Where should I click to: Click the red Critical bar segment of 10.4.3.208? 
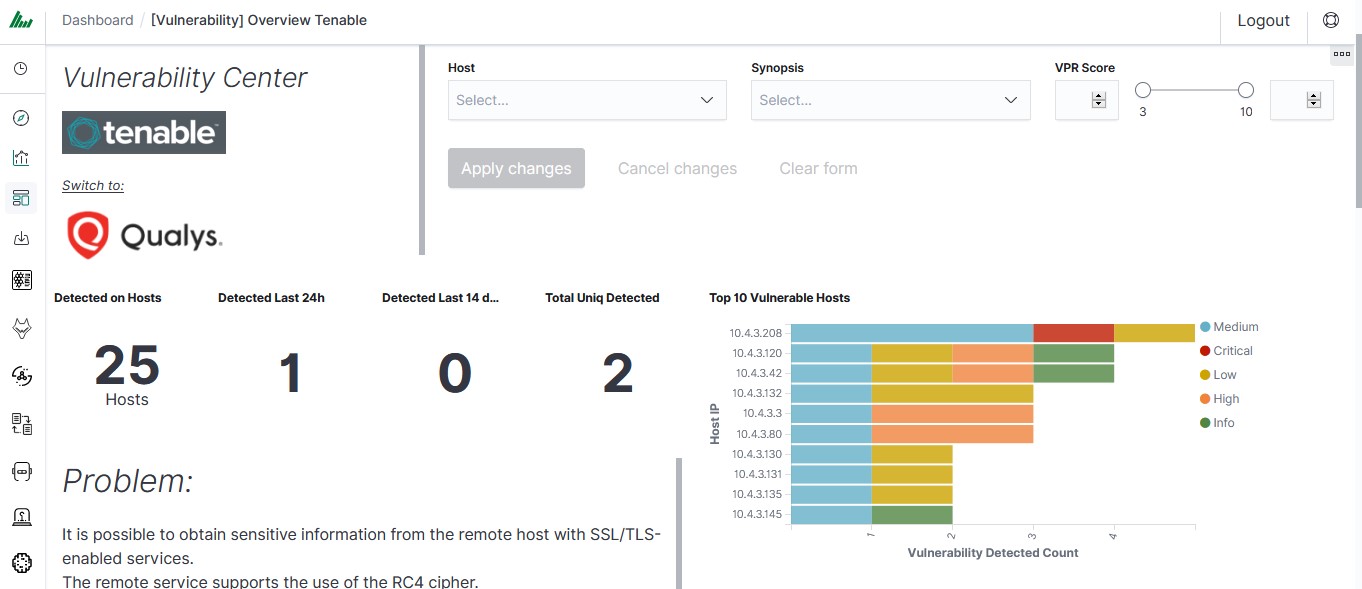[1073, 333]
